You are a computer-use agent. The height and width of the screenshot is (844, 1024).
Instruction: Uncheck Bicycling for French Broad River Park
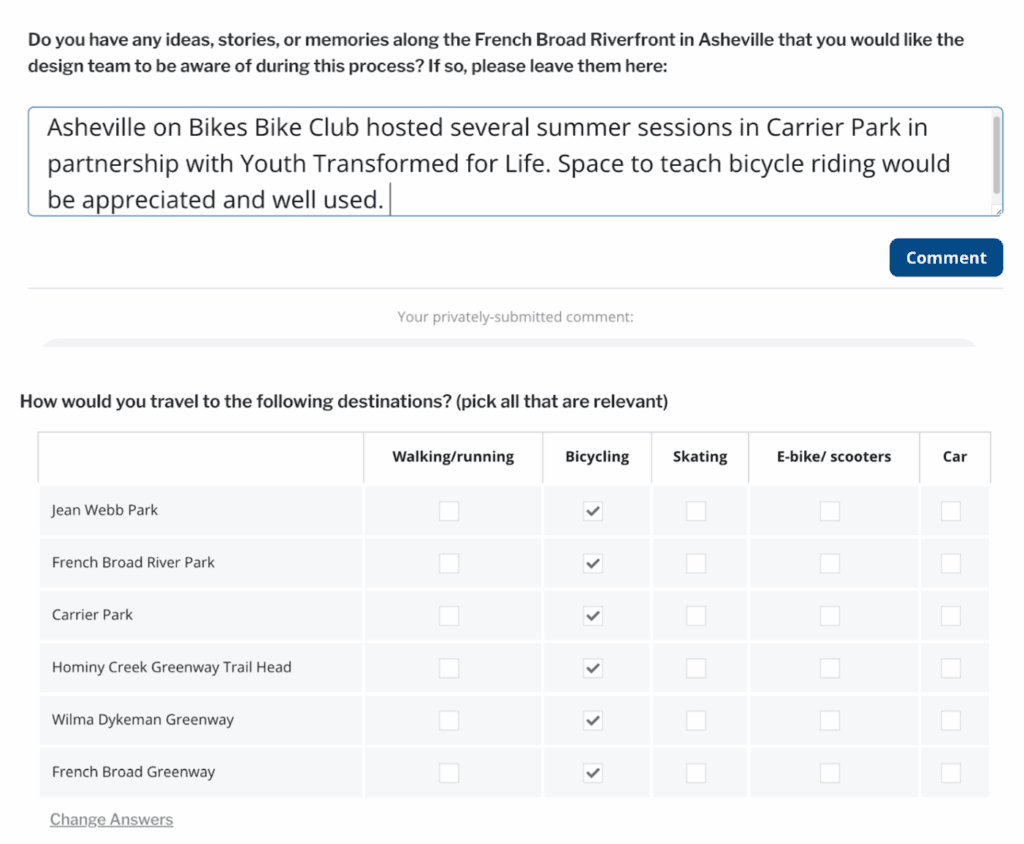(593, 563)
